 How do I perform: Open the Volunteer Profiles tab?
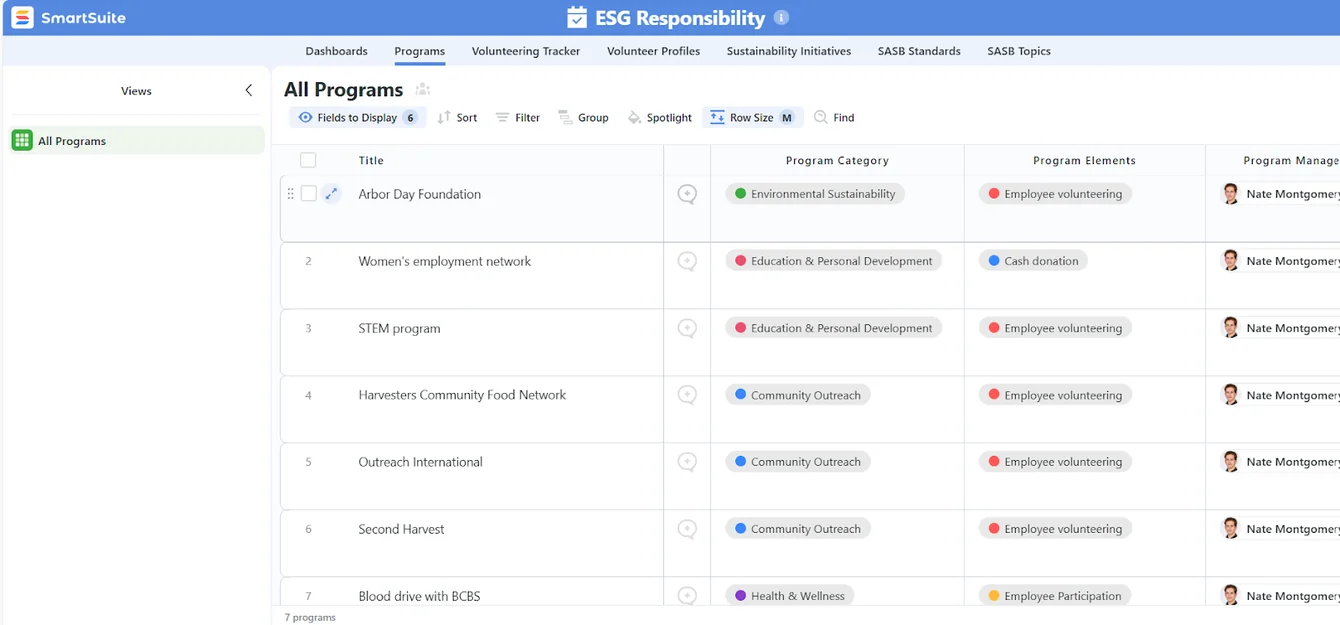pos(653,51)
